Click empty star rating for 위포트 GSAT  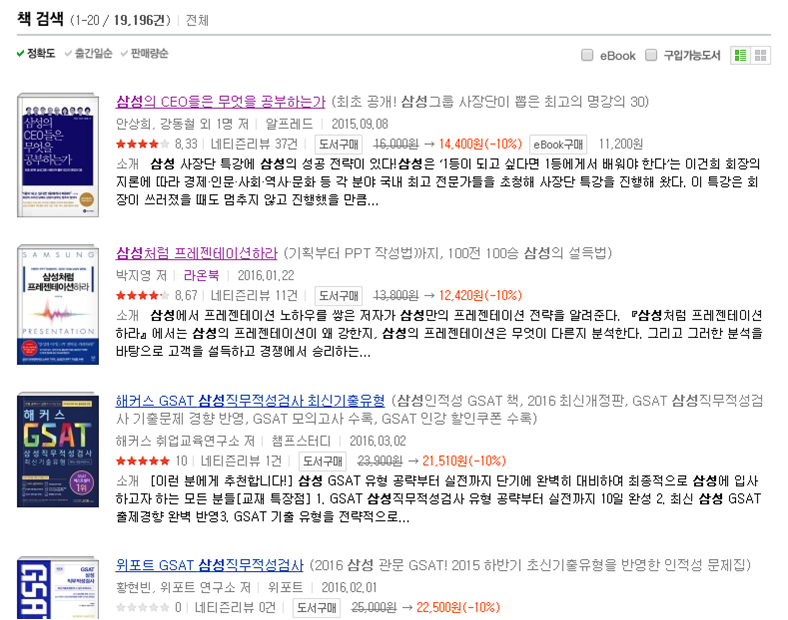149,607
